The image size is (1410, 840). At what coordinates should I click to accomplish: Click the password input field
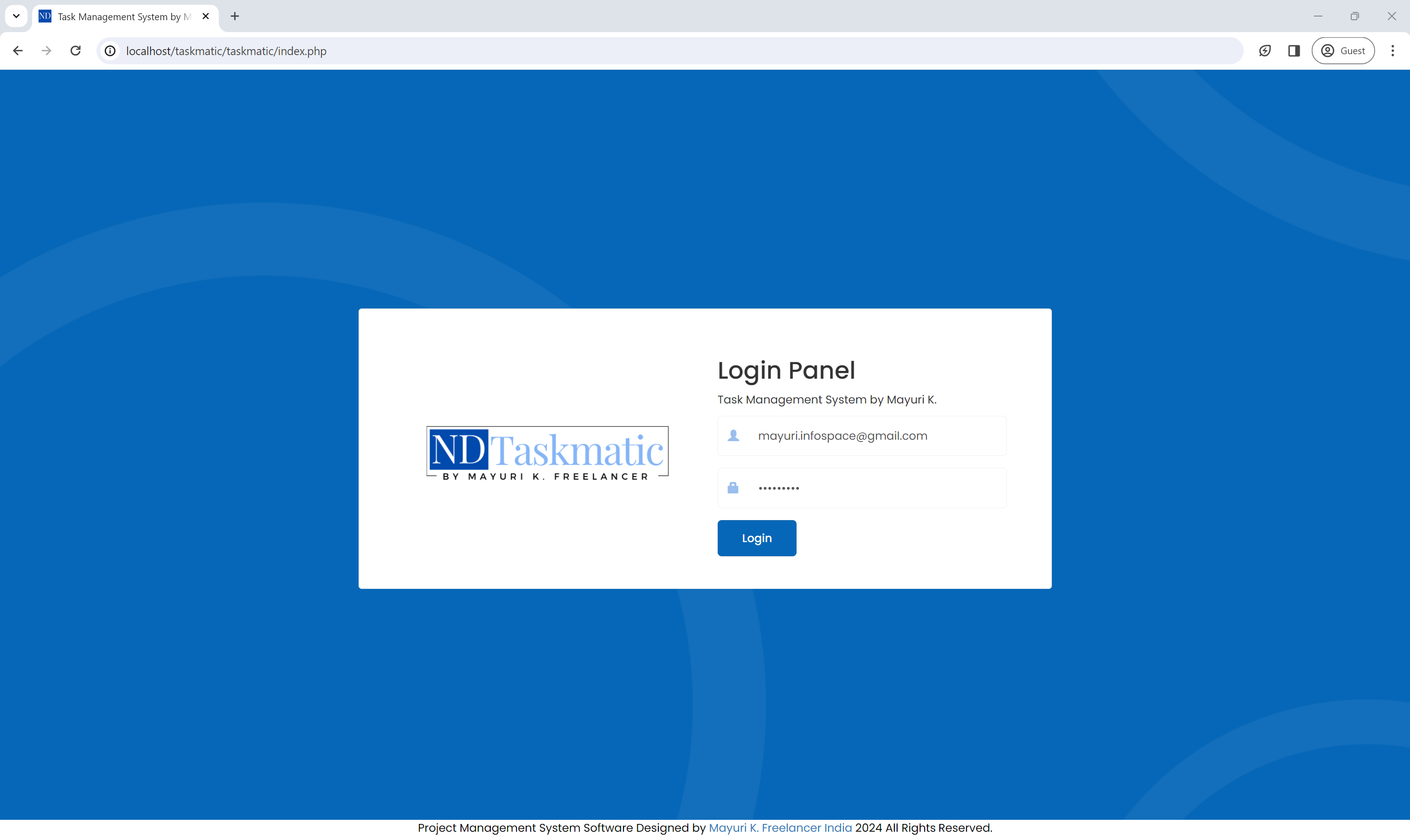pyautogui.click(x=861, y=488)
